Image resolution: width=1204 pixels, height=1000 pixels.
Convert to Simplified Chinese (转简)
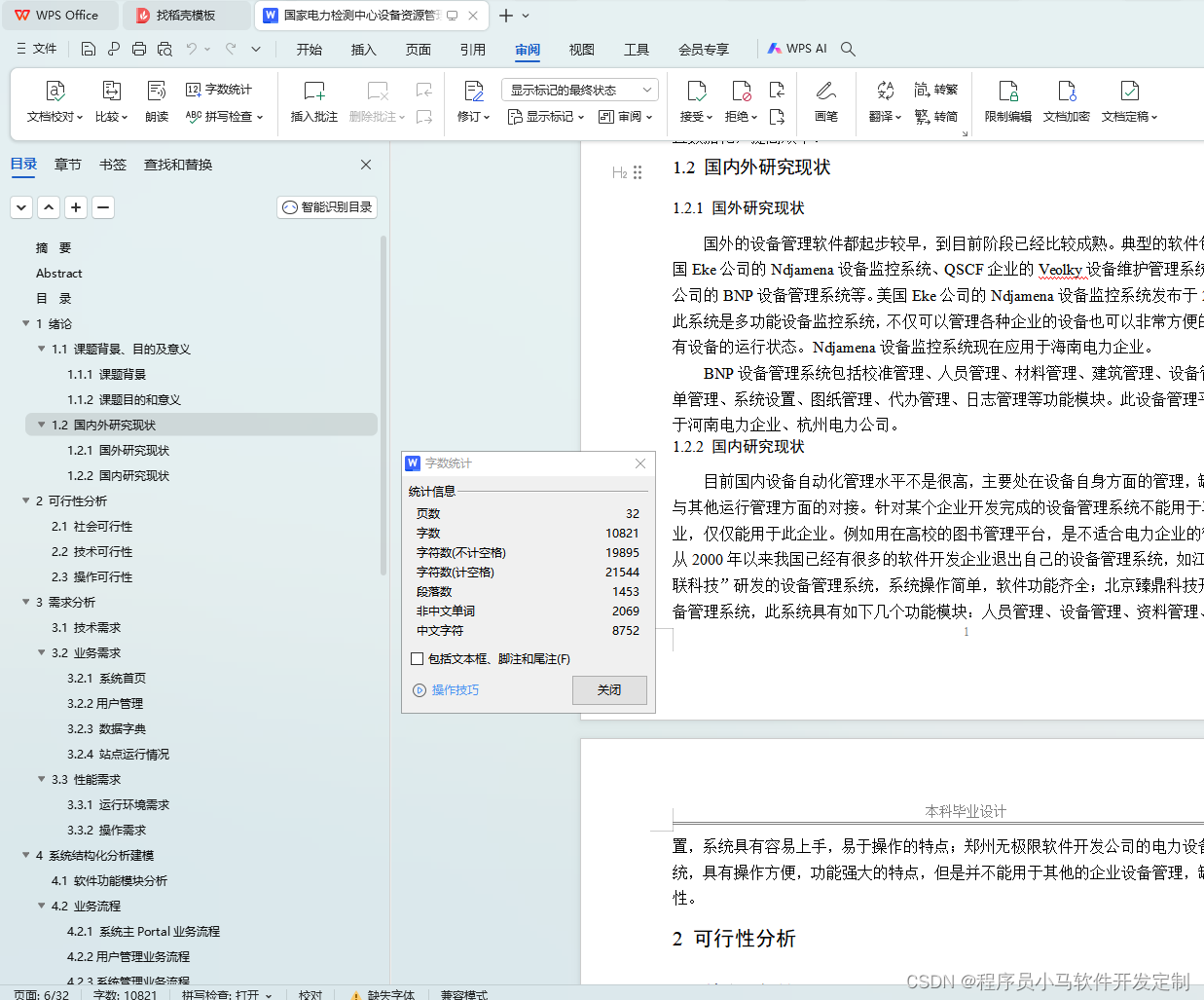[936, 116]
